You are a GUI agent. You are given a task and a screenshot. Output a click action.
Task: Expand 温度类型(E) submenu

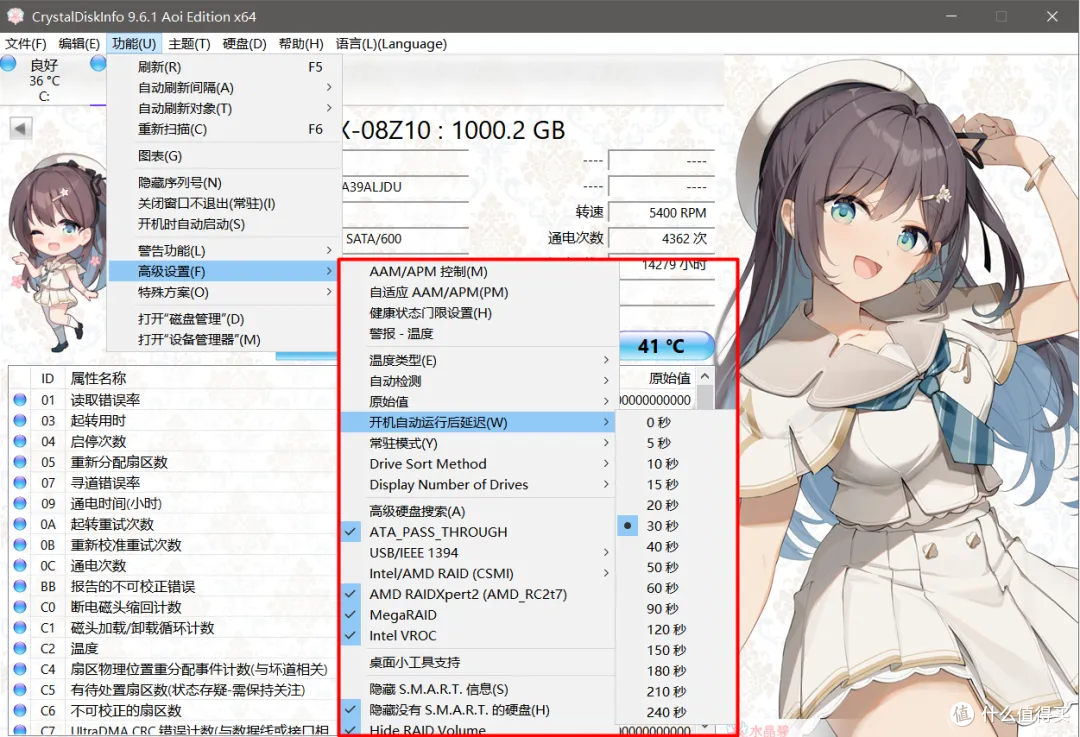click(477, 360)
